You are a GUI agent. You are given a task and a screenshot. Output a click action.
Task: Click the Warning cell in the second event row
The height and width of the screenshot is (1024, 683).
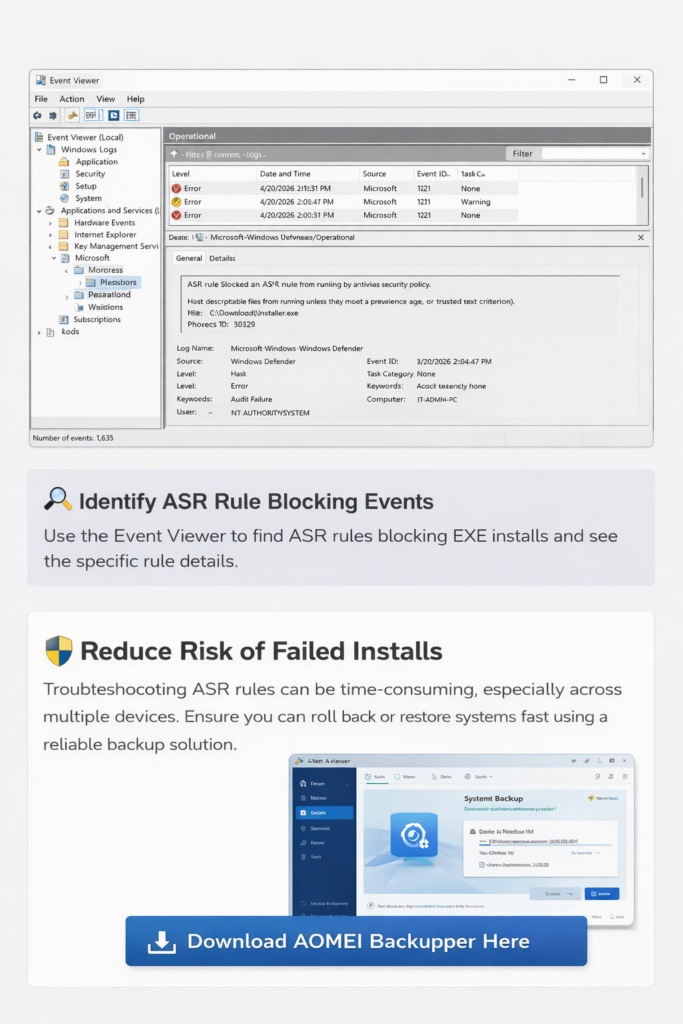point(475,202)
